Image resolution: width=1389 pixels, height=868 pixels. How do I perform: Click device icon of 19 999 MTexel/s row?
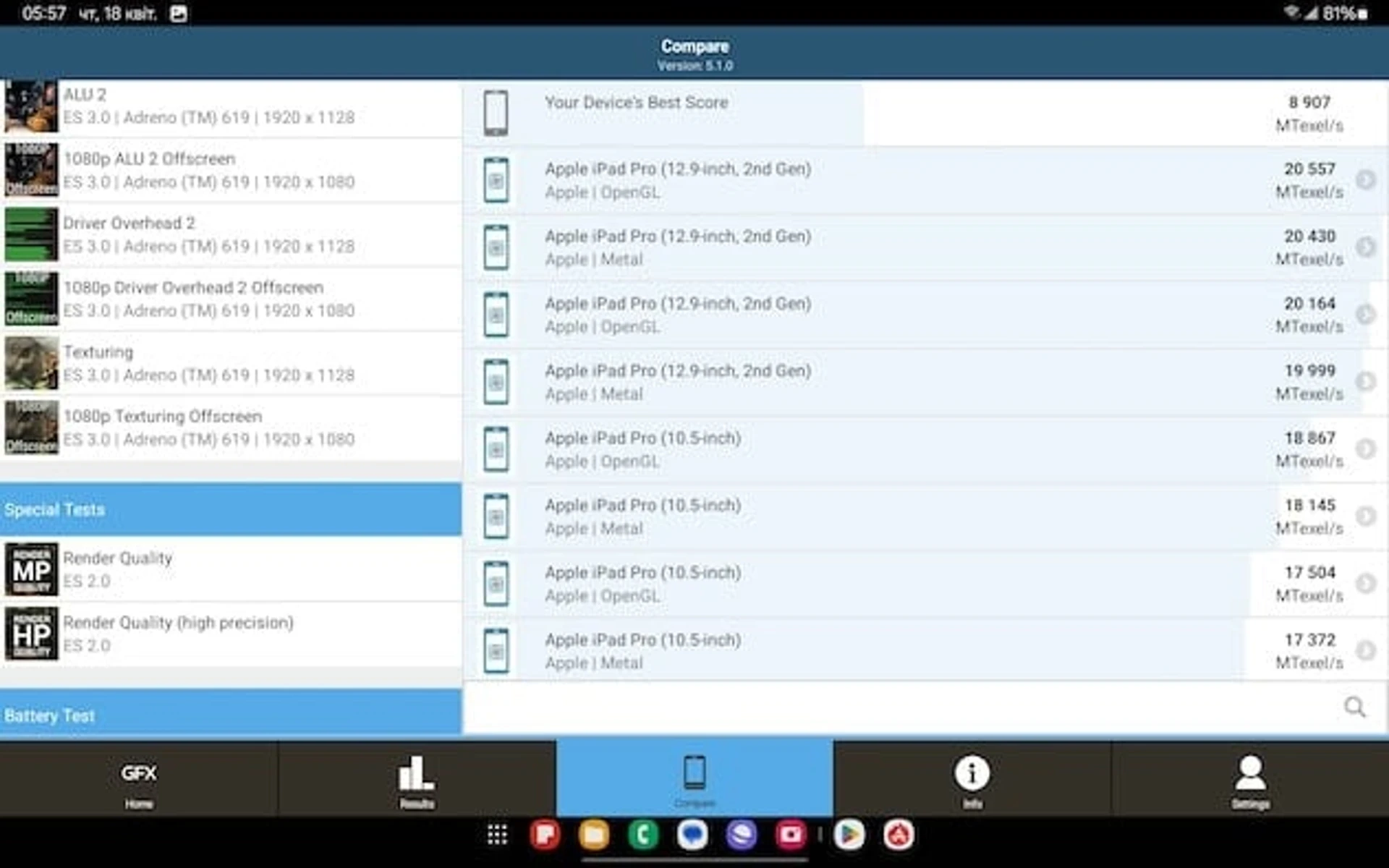click(x=496, y=382)
